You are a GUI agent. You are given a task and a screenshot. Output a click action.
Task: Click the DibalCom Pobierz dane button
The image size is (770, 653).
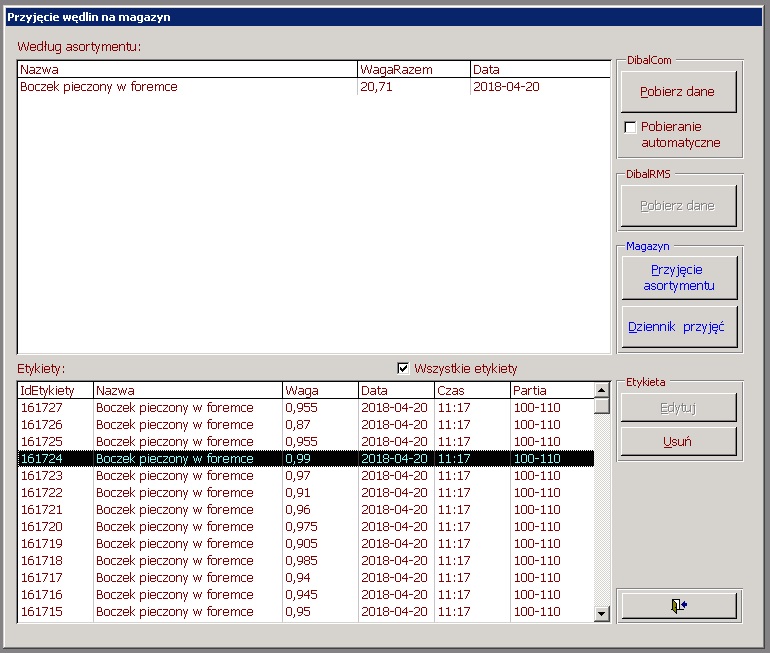point(677,92)
